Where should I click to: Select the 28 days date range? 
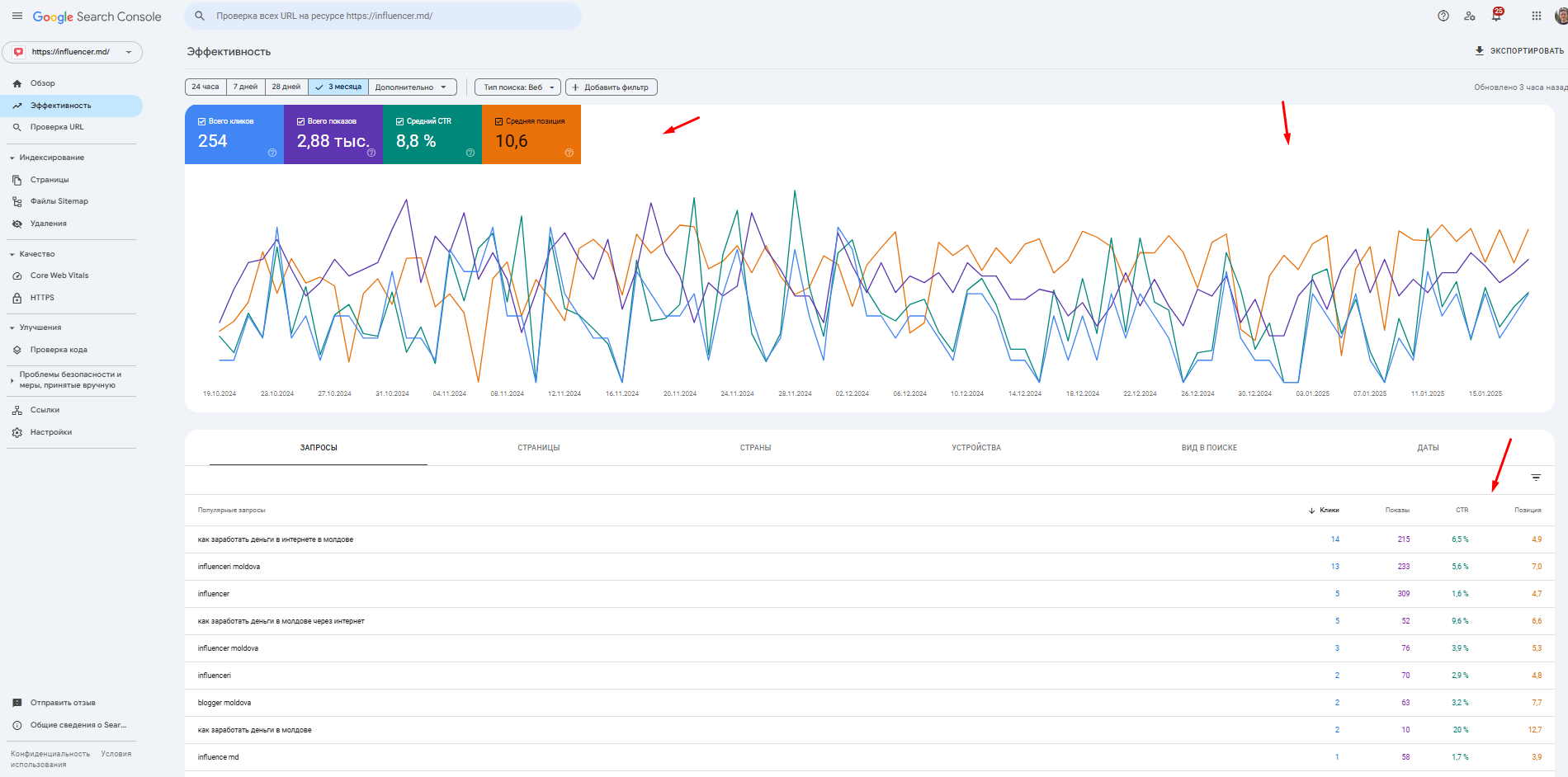pos(286,87)
